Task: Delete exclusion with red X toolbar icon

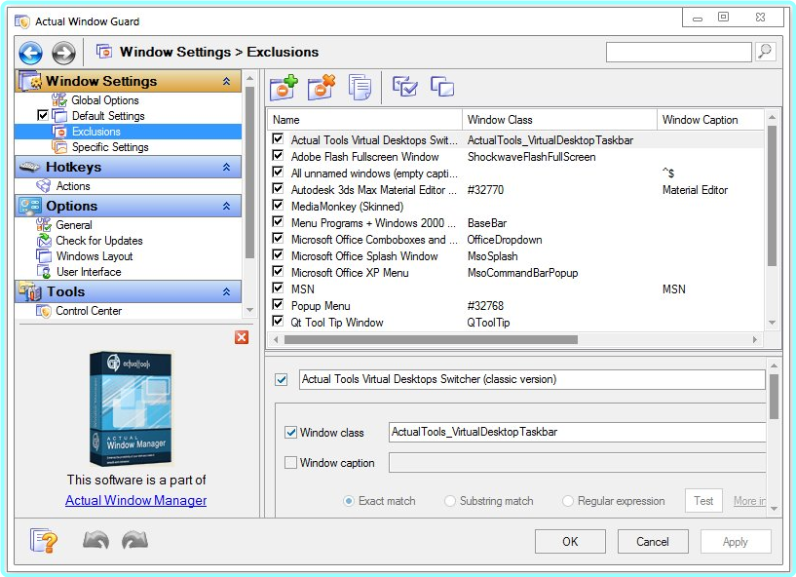Action: [321, 87]
